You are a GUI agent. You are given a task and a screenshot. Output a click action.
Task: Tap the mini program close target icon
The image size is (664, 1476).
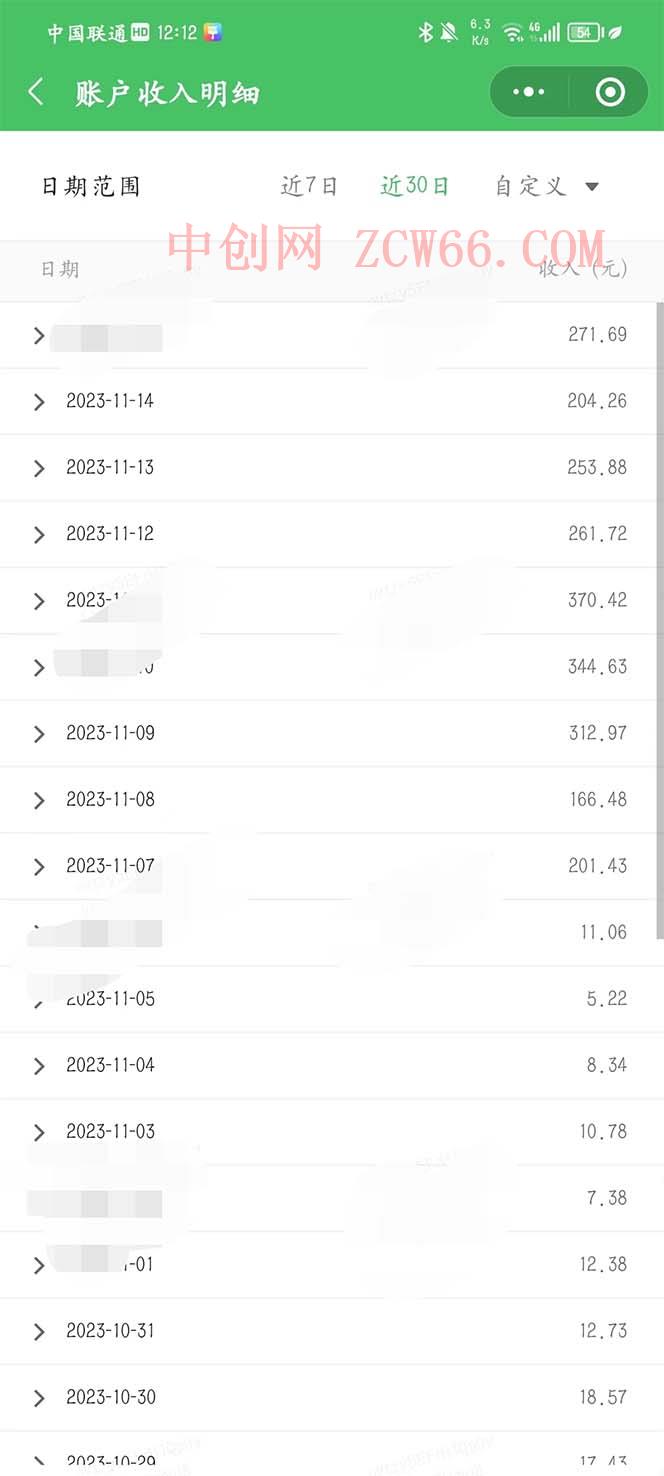click(609, 93)
